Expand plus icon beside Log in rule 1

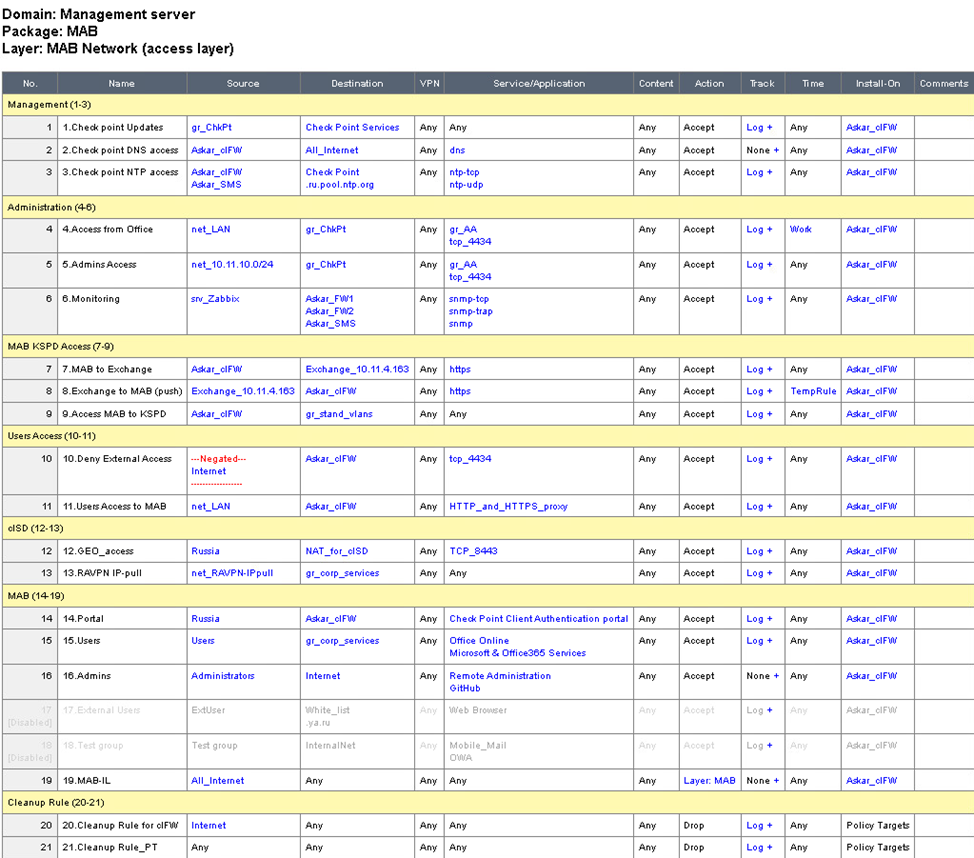(x=770, y=127)
